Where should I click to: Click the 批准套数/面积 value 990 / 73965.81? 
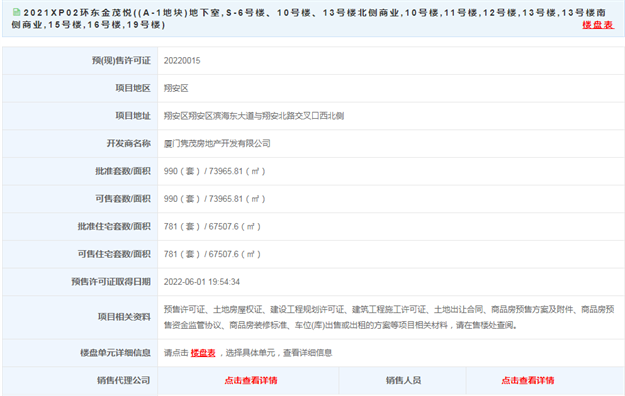(x=214, y=171)
